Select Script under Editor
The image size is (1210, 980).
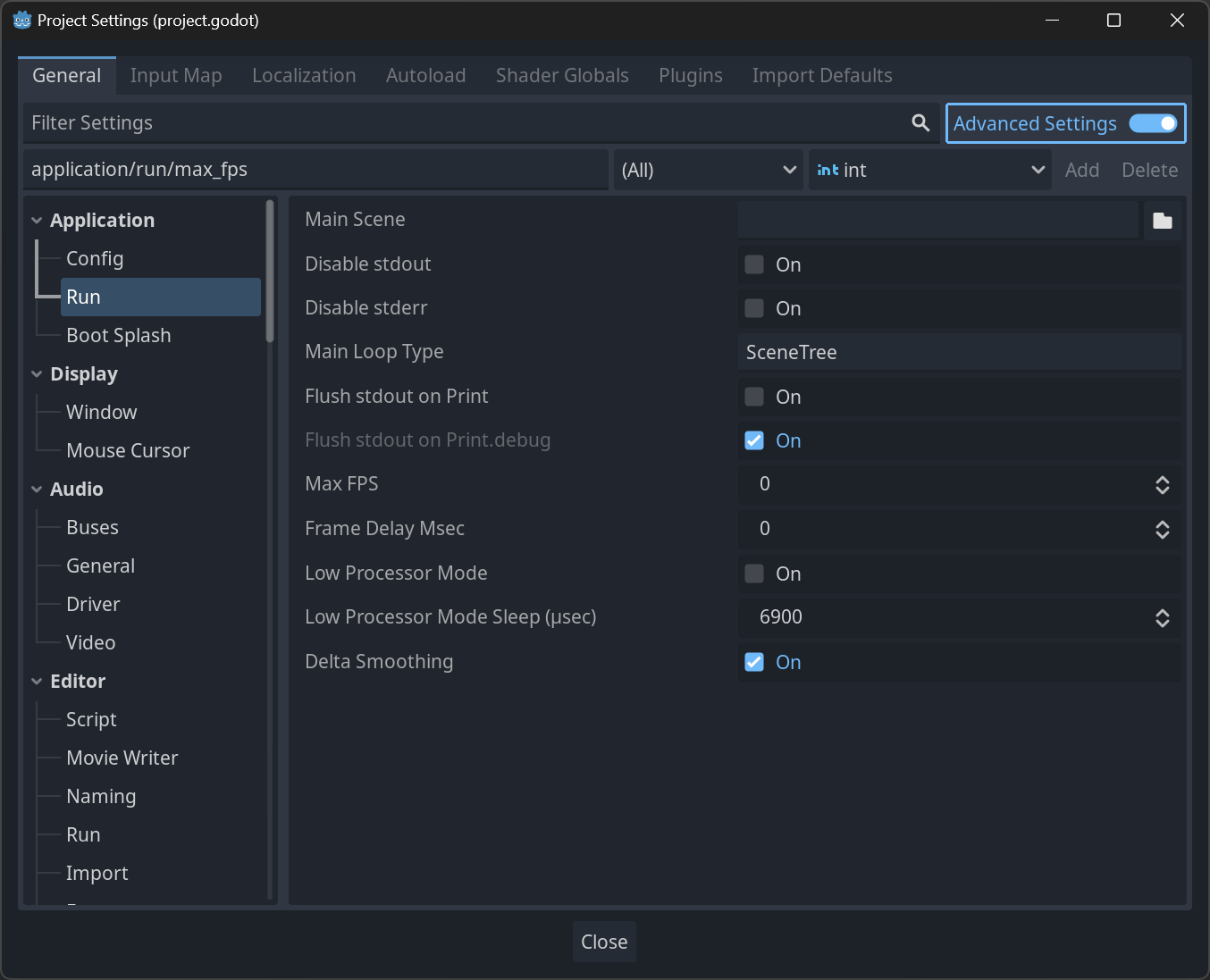(91, 720)
